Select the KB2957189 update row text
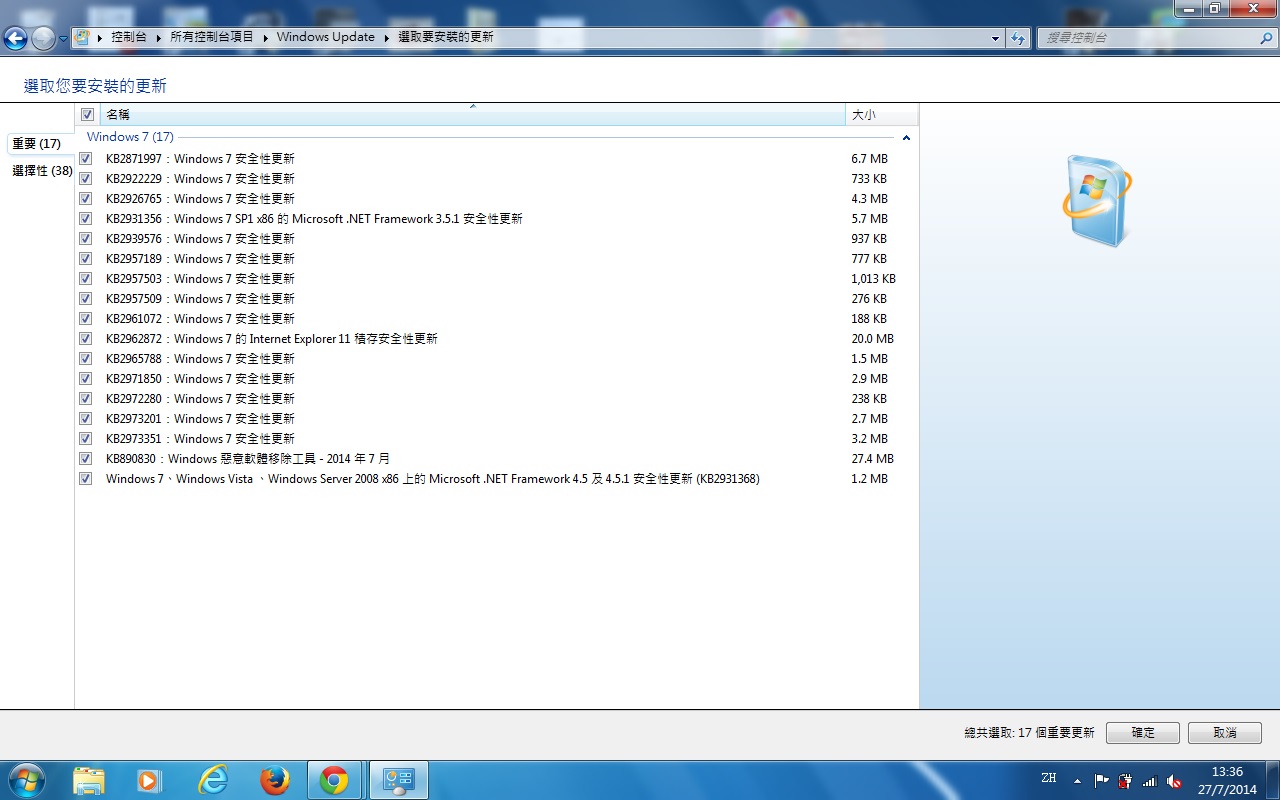The width and height of the screenshot is (1280, 800). click(x=200, y=259)
